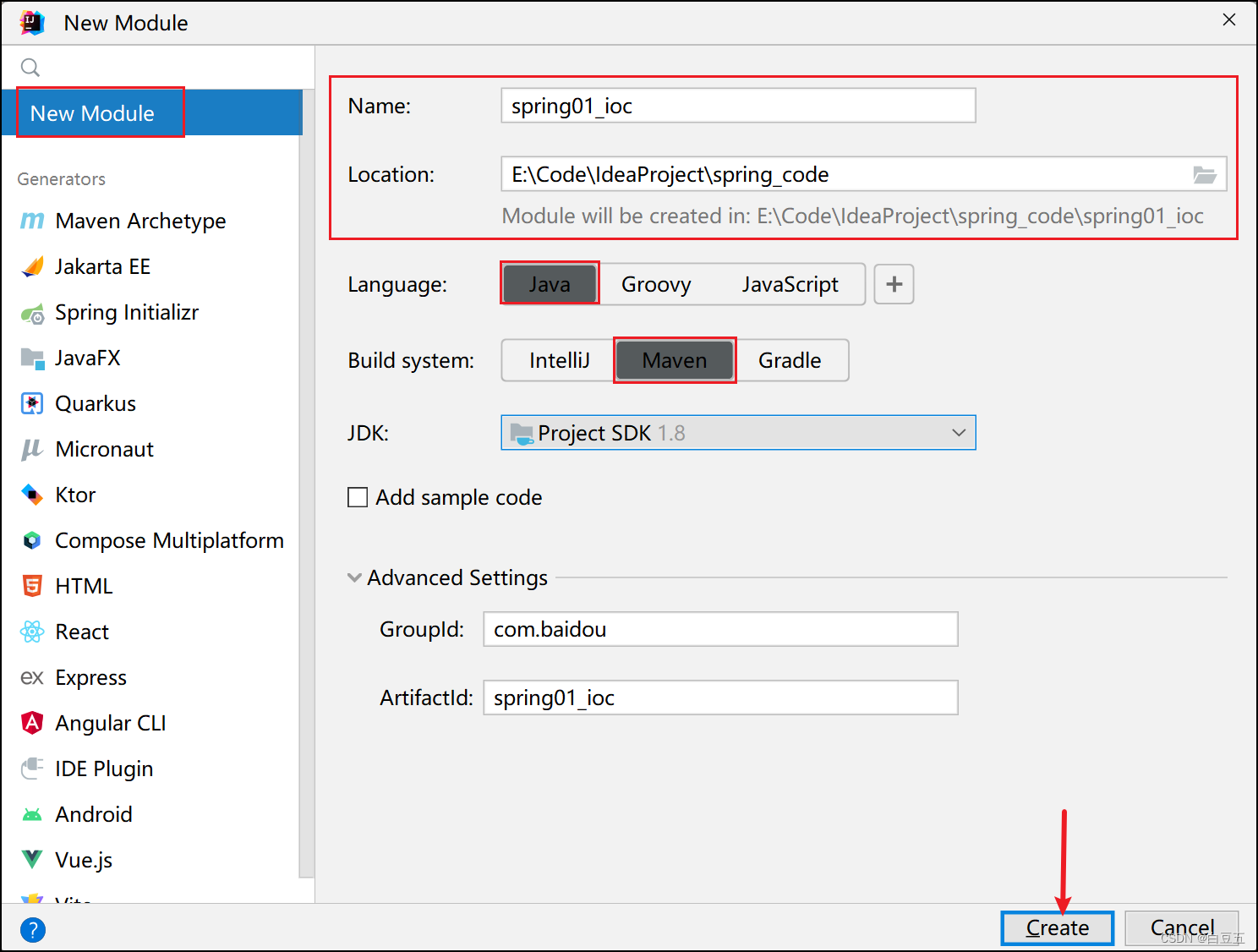
Task: Select the Jakarta EE generator label
Action: 102,267
